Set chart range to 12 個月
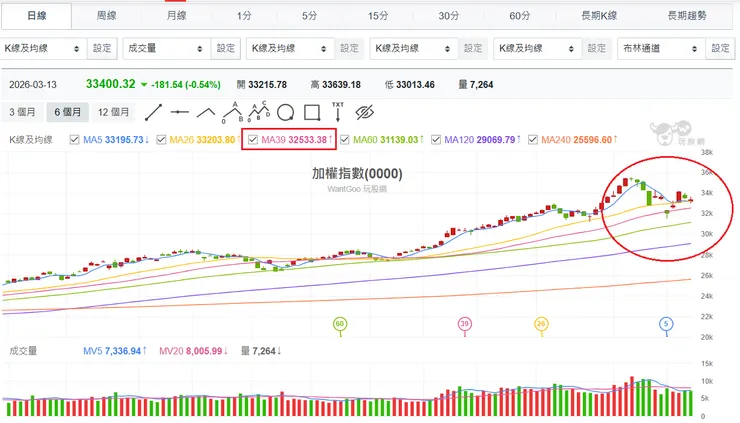 113,112
